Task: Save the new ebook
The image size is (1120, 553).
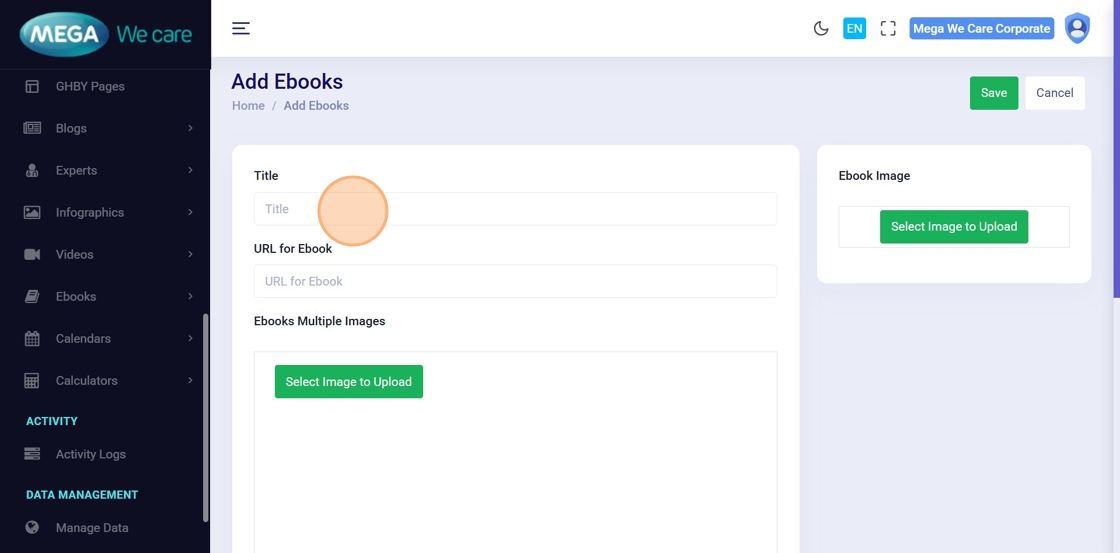Action: [993, 93]
